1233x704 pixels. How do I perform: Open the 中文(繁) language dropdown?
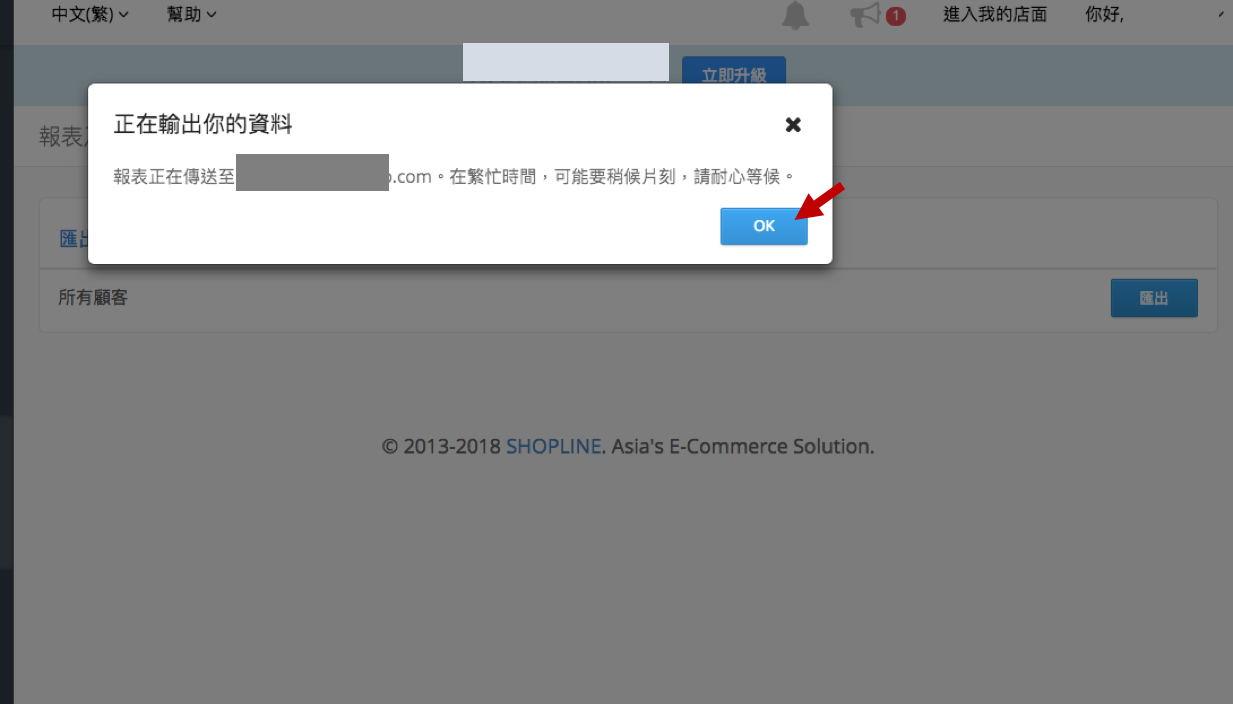tap(90, 14)
